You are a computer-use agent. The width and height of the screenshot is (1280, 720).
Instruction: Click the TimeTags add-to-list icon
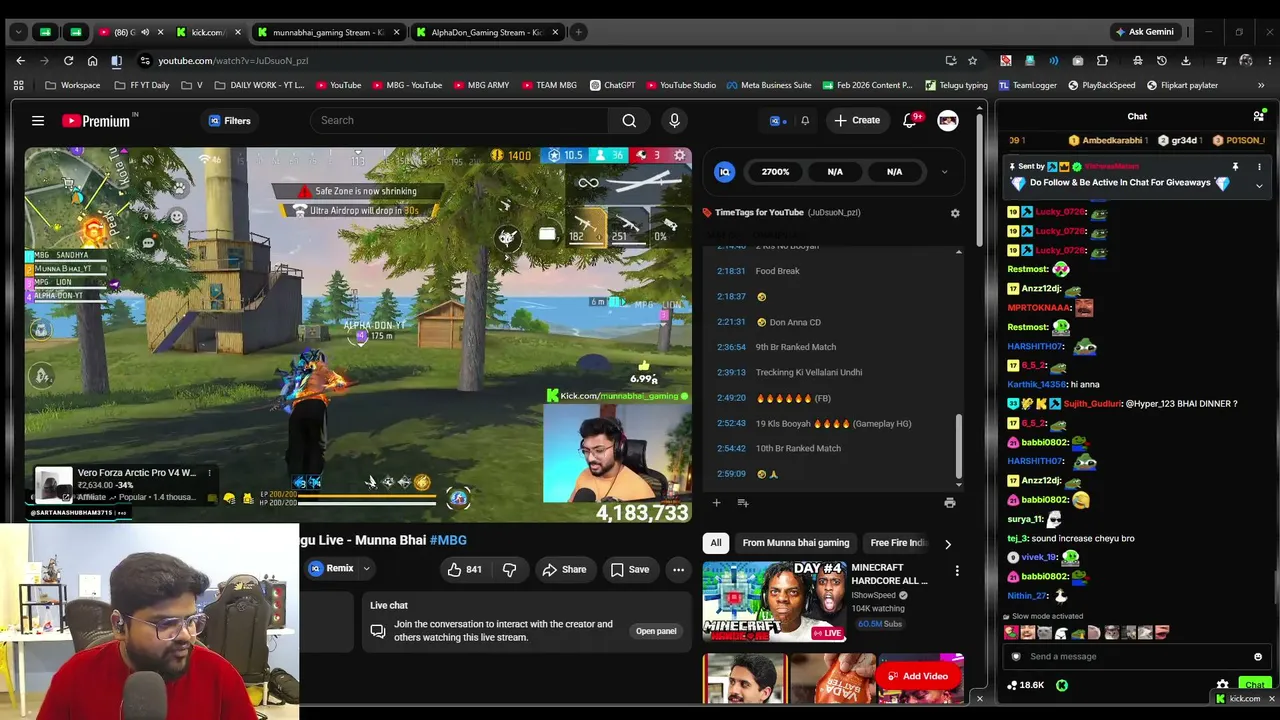(x=743, y=503)
